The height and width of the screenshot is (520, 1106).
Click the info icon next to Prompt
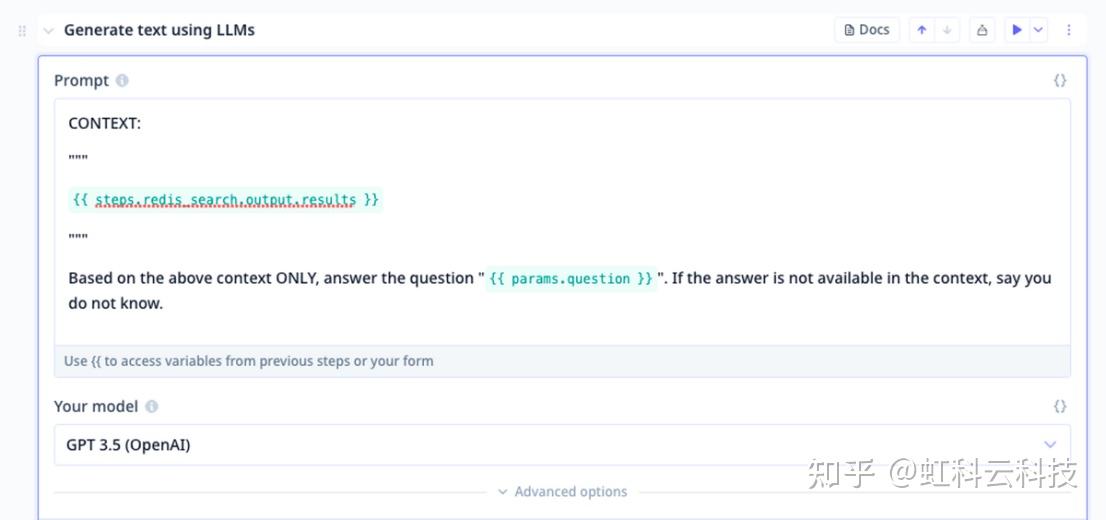122,80
